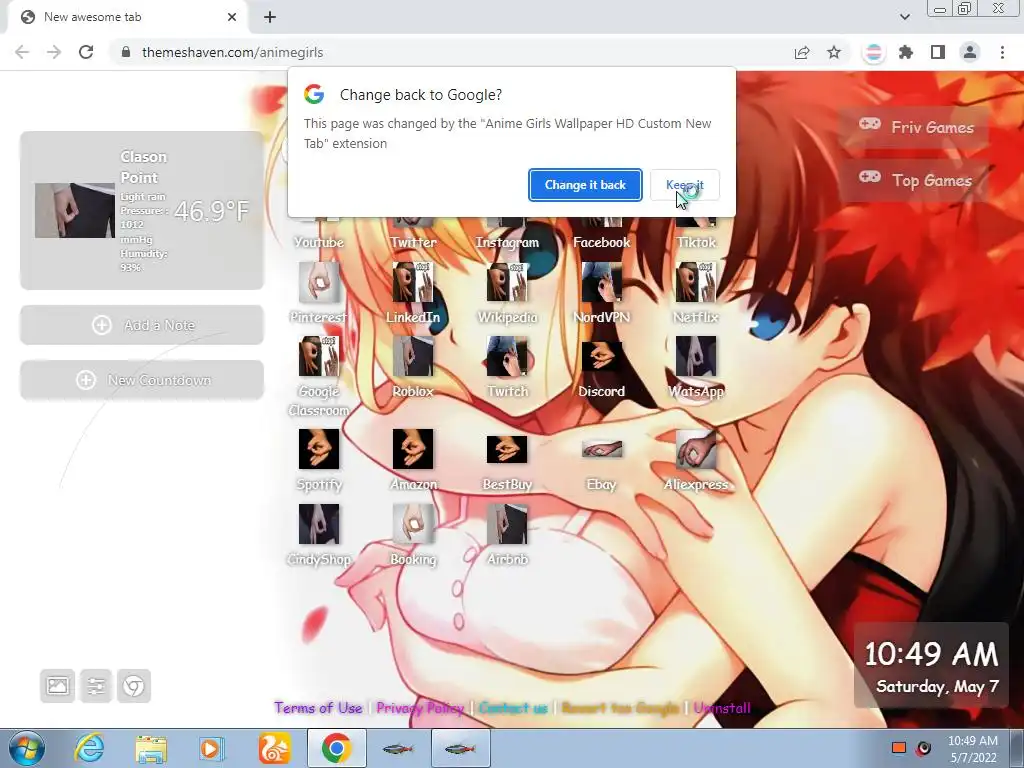Reload the page with refresh icon
Screen dimensions: 1024x768
[86, 52]
